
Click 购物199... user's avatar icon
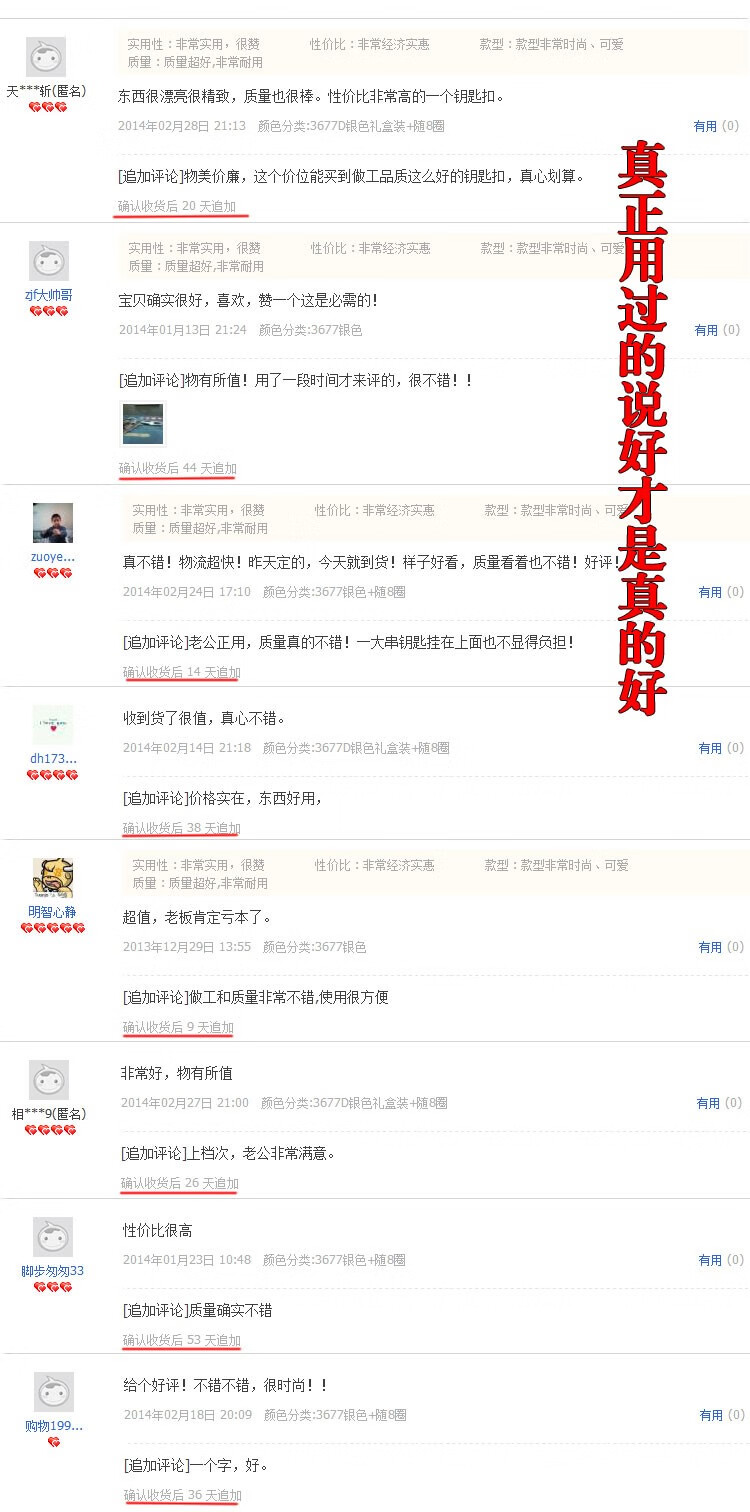[54, 1392]
